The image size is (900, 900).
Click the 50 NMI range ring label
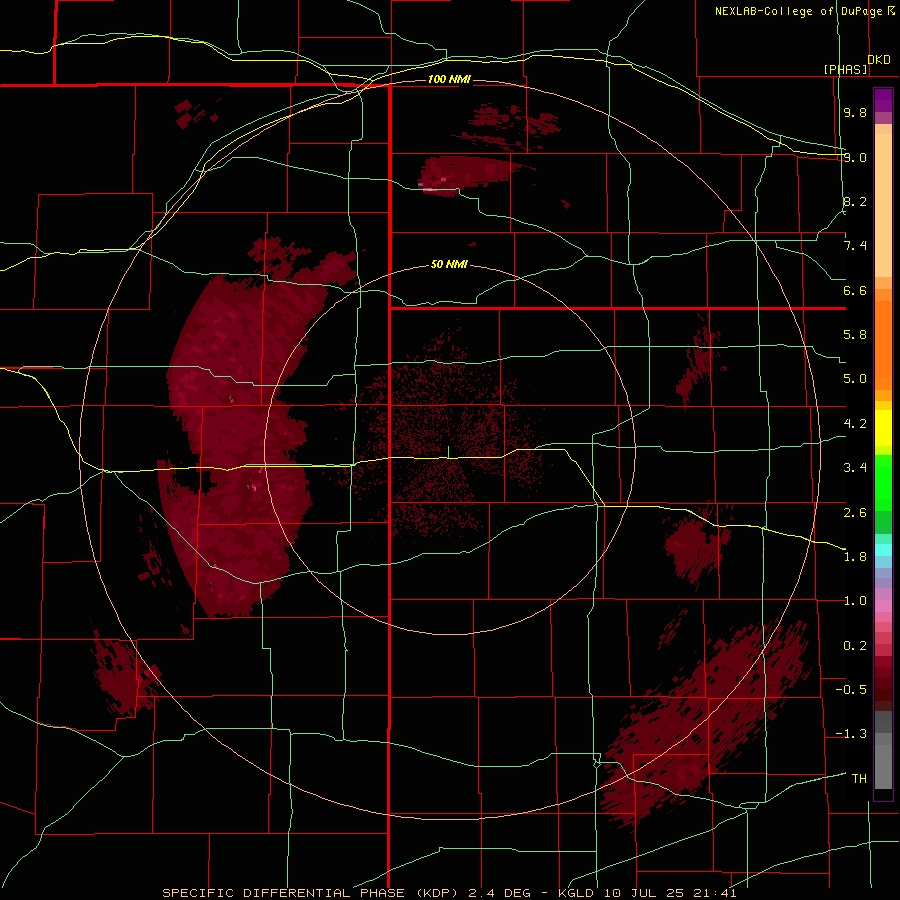tap(449, 264)
